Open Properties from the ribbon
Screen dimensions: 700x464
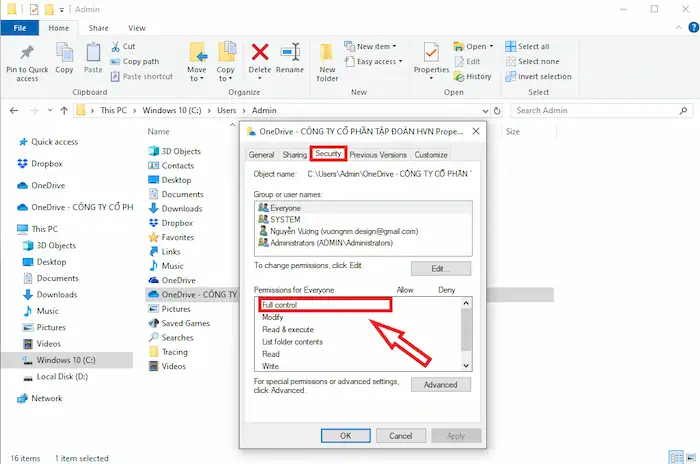(431, 54)
